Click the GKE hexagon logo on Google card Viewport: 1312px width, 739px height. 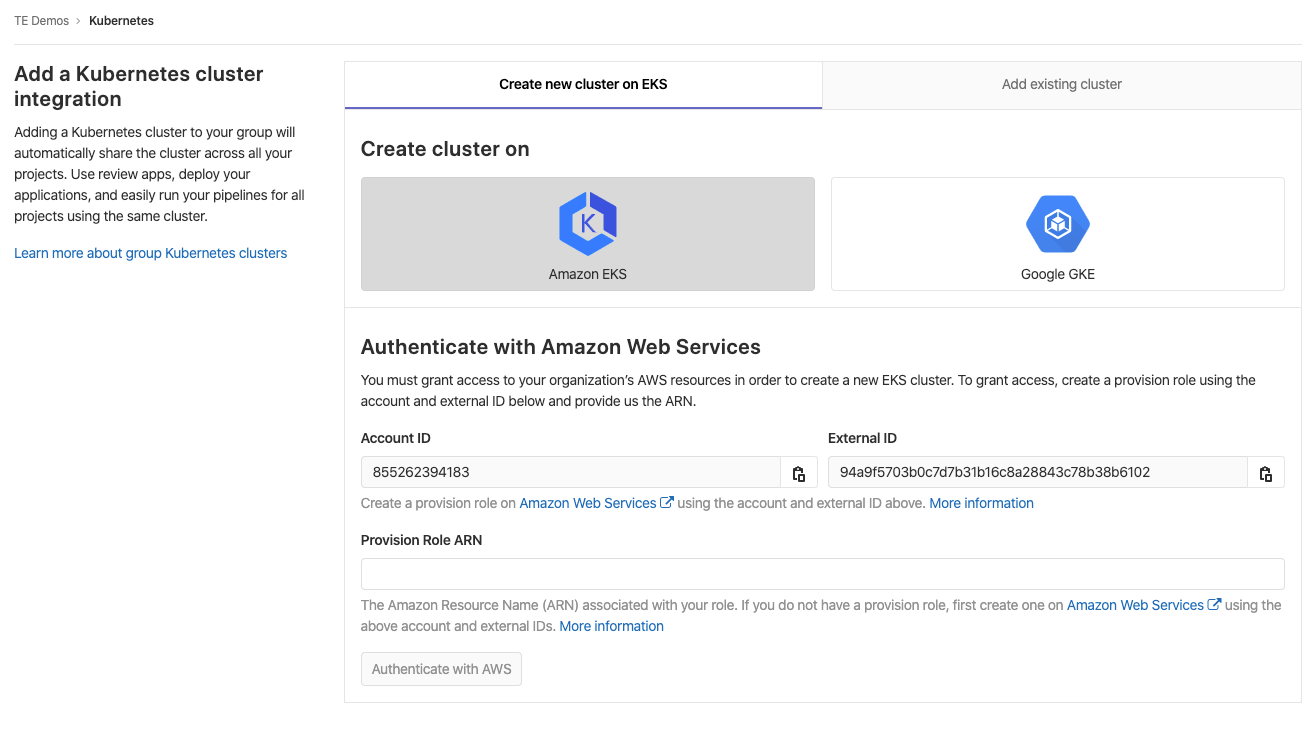coord(1057,223)
